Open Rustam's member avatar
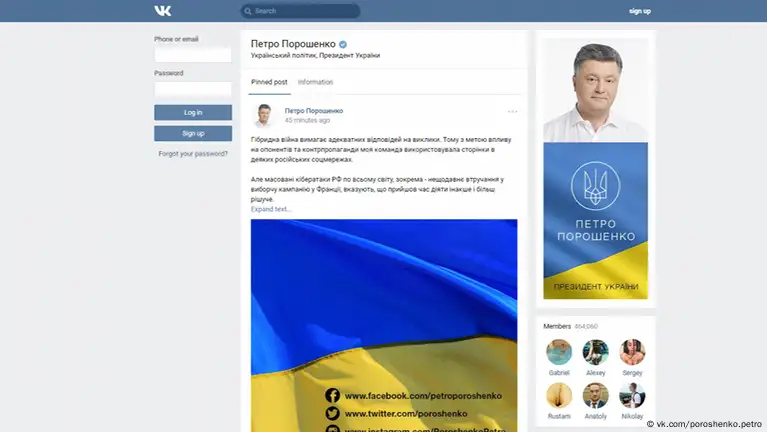Viewport: 767px width, 432px height. (x=559, y=395)
